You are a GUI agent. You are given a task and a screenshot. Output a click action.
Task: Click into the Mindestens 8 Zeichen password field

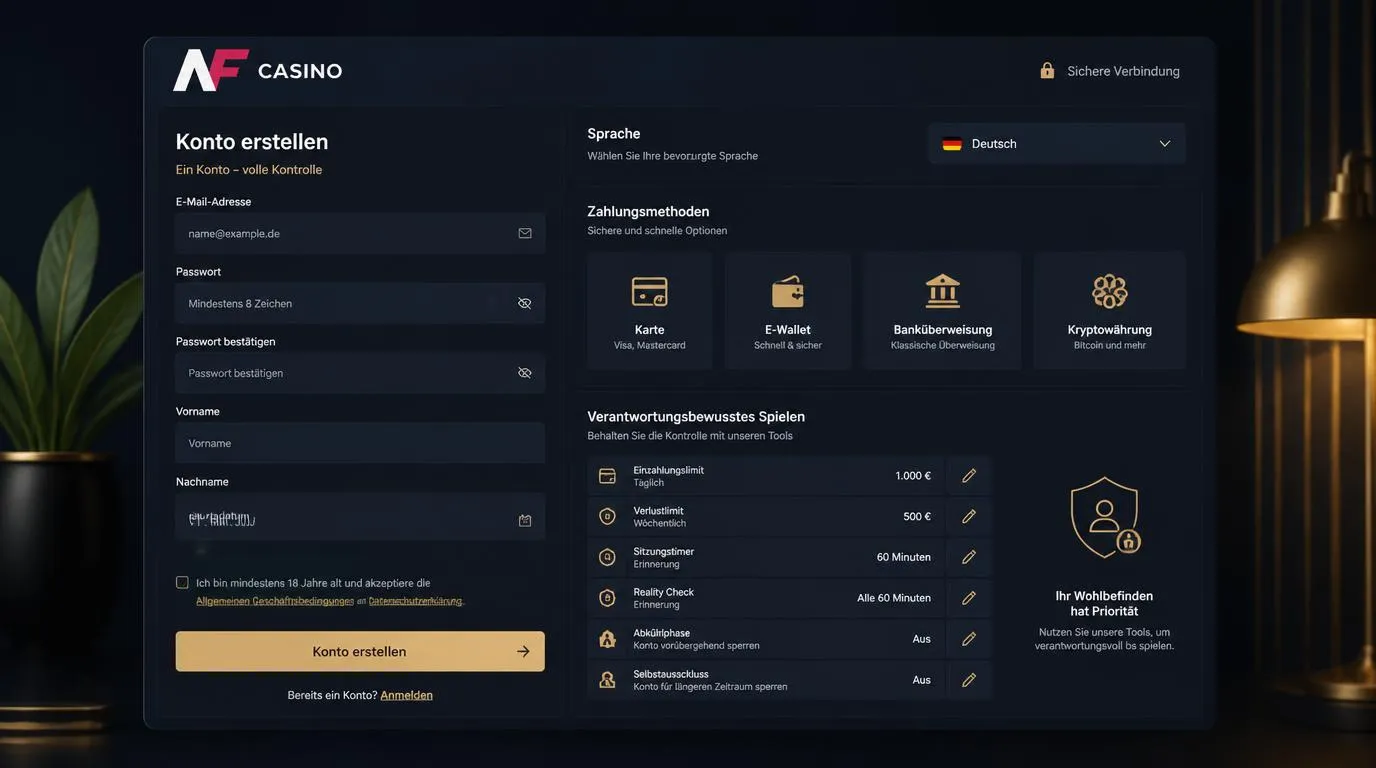(x=360, y=303)
